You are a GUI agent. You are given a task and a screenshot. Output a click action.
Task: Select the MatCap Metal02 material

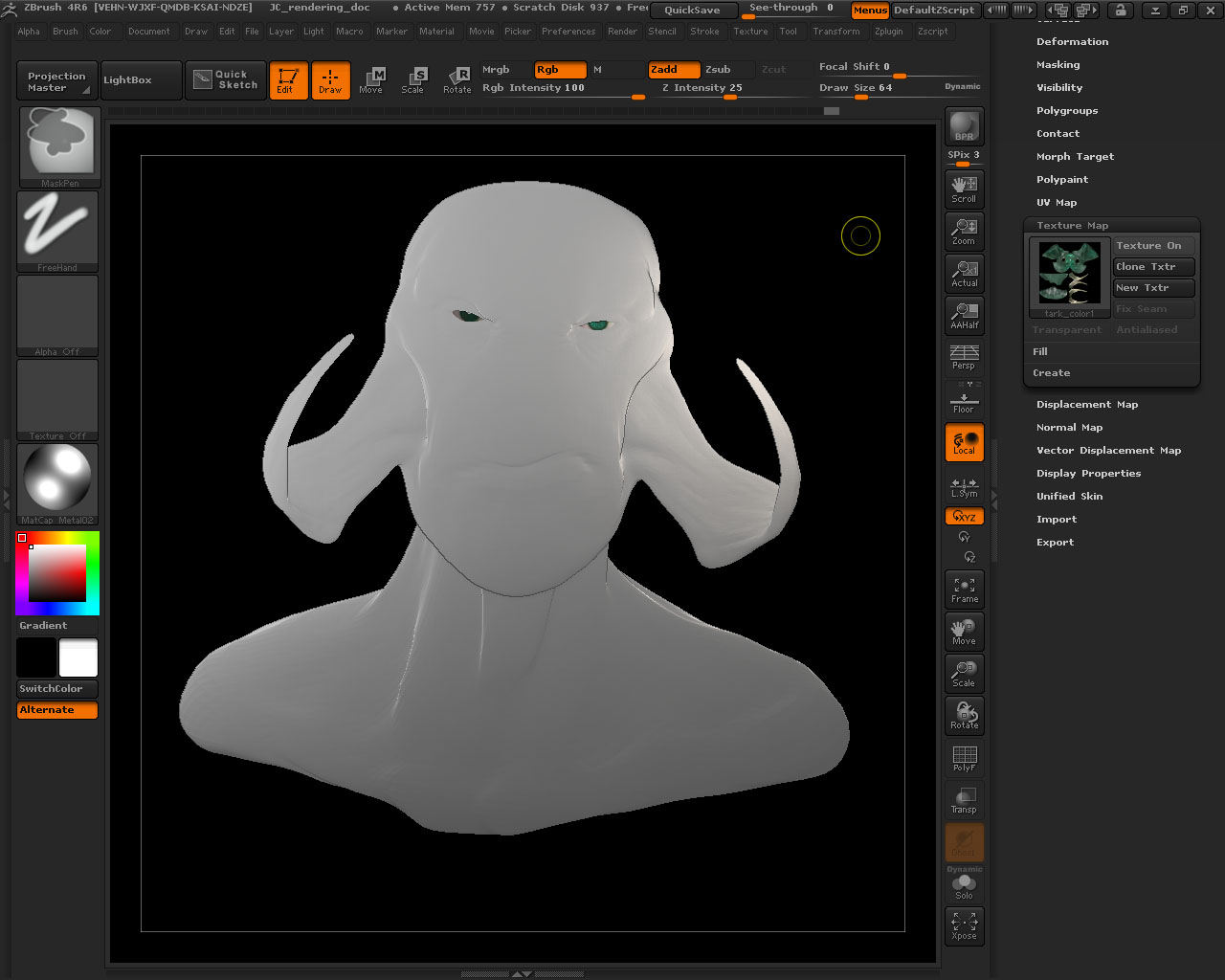57,481
